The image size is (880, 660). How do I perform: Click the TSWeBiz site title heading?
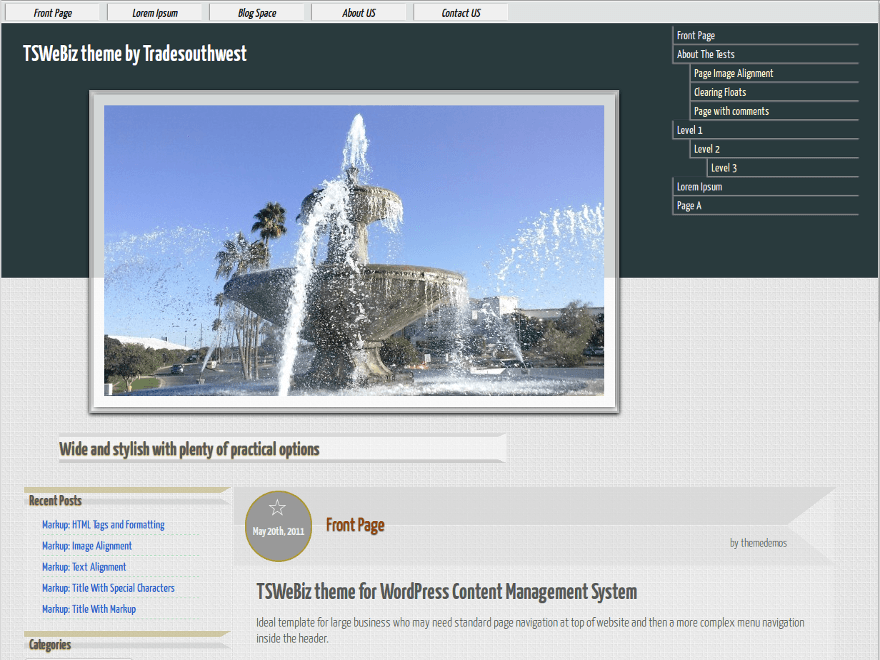pyautogui.click(x=134, y=54)
